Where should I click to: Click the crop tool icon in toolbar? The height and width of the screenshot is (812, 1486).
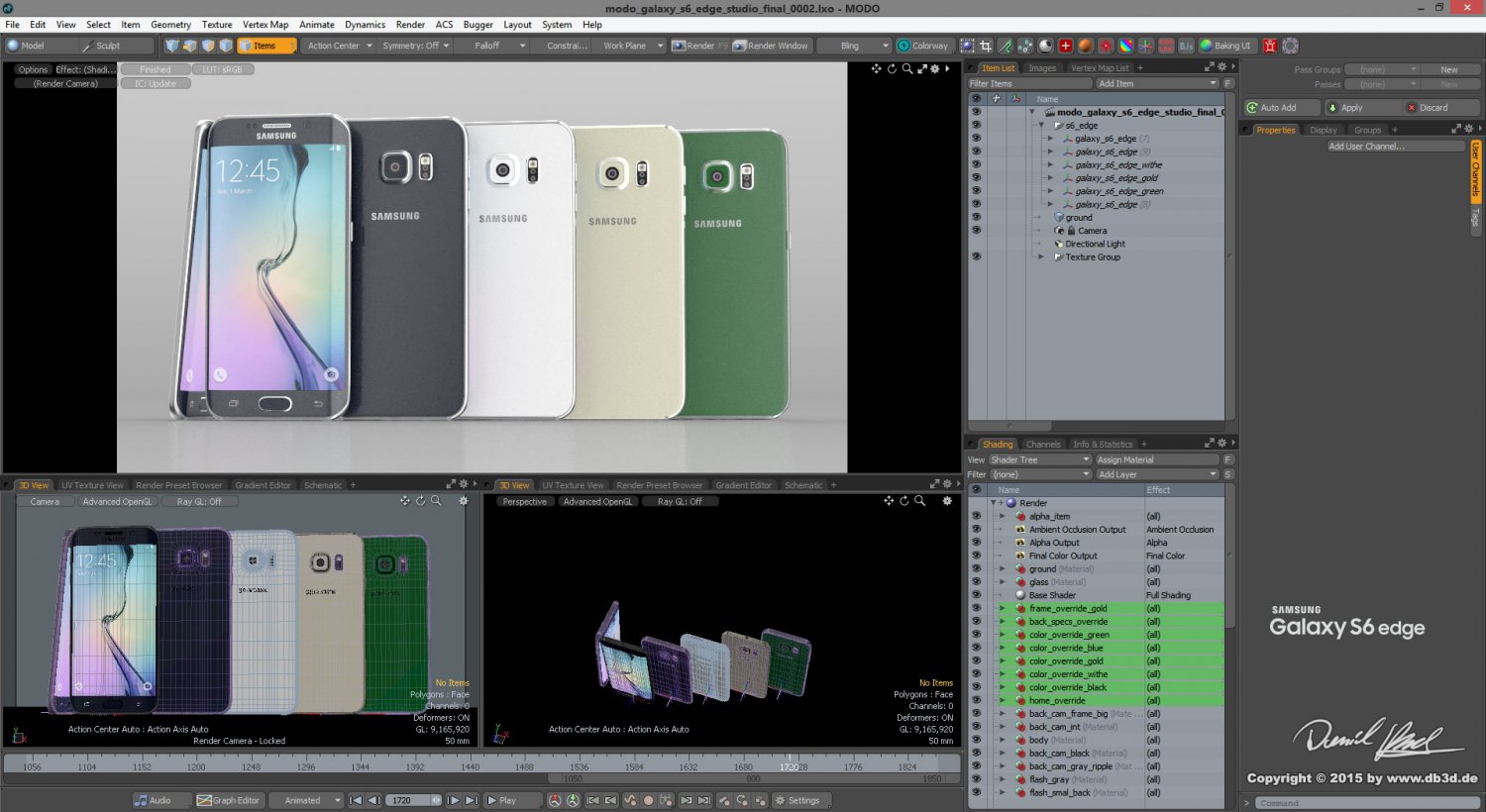coord(986,46)
